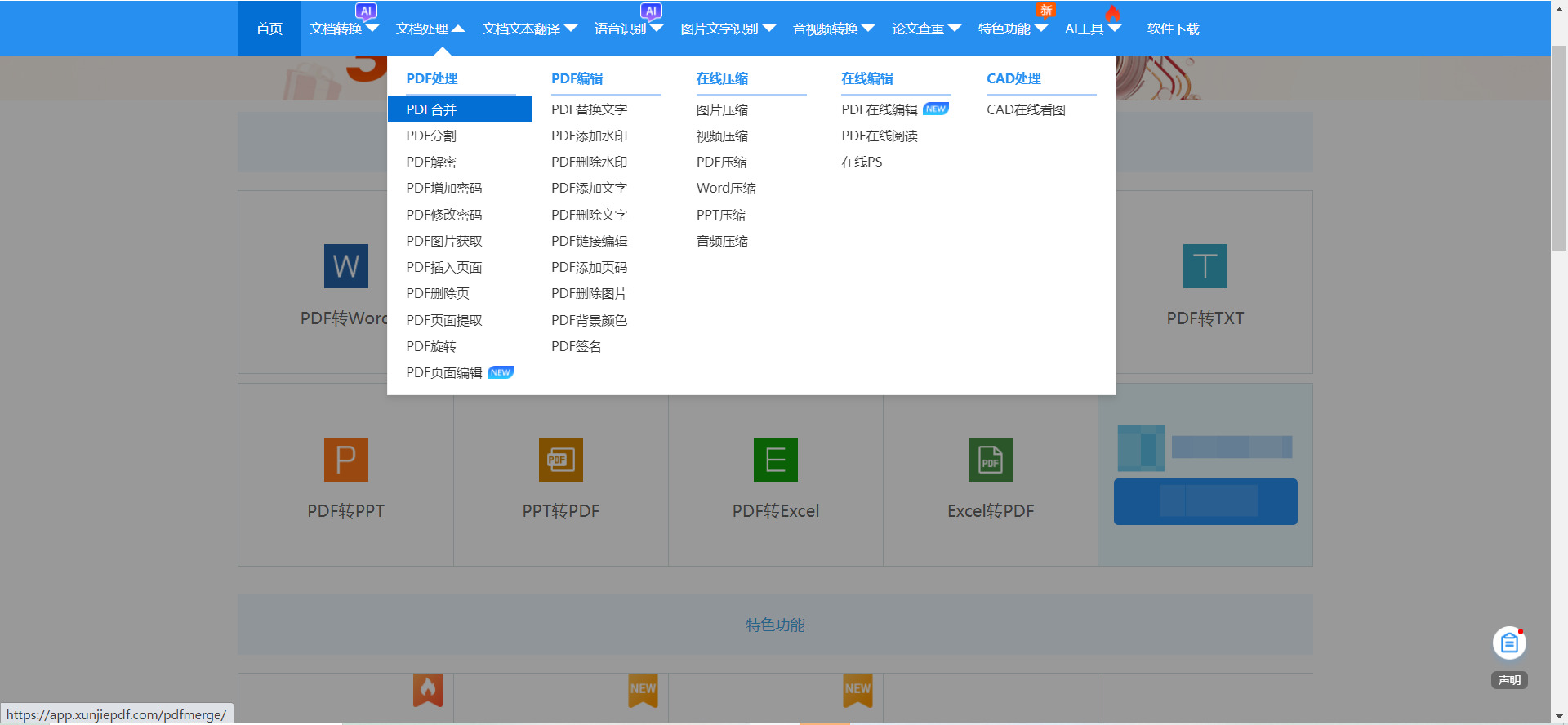This screenshot has height=725, width=1568.
Task: Click the PDF转Word blue W icon
Action: coord(345,266)
